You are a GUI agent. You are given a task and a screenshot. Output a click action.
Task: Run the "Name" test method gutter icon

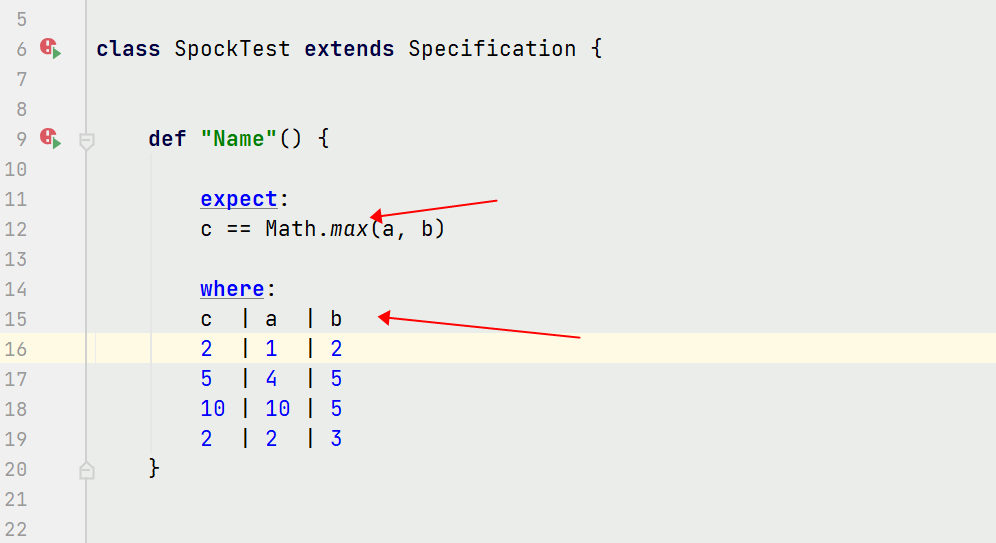(x=50, y=138)
